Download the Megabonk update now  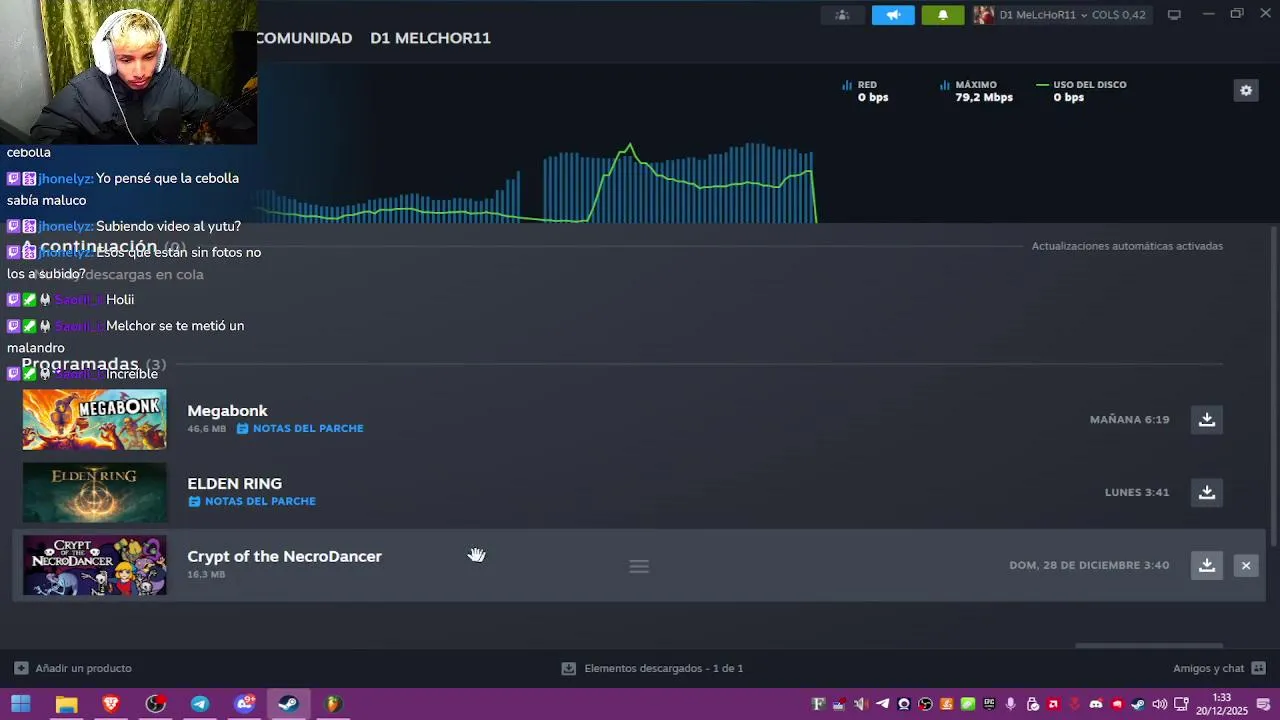tap(1207, 420)
